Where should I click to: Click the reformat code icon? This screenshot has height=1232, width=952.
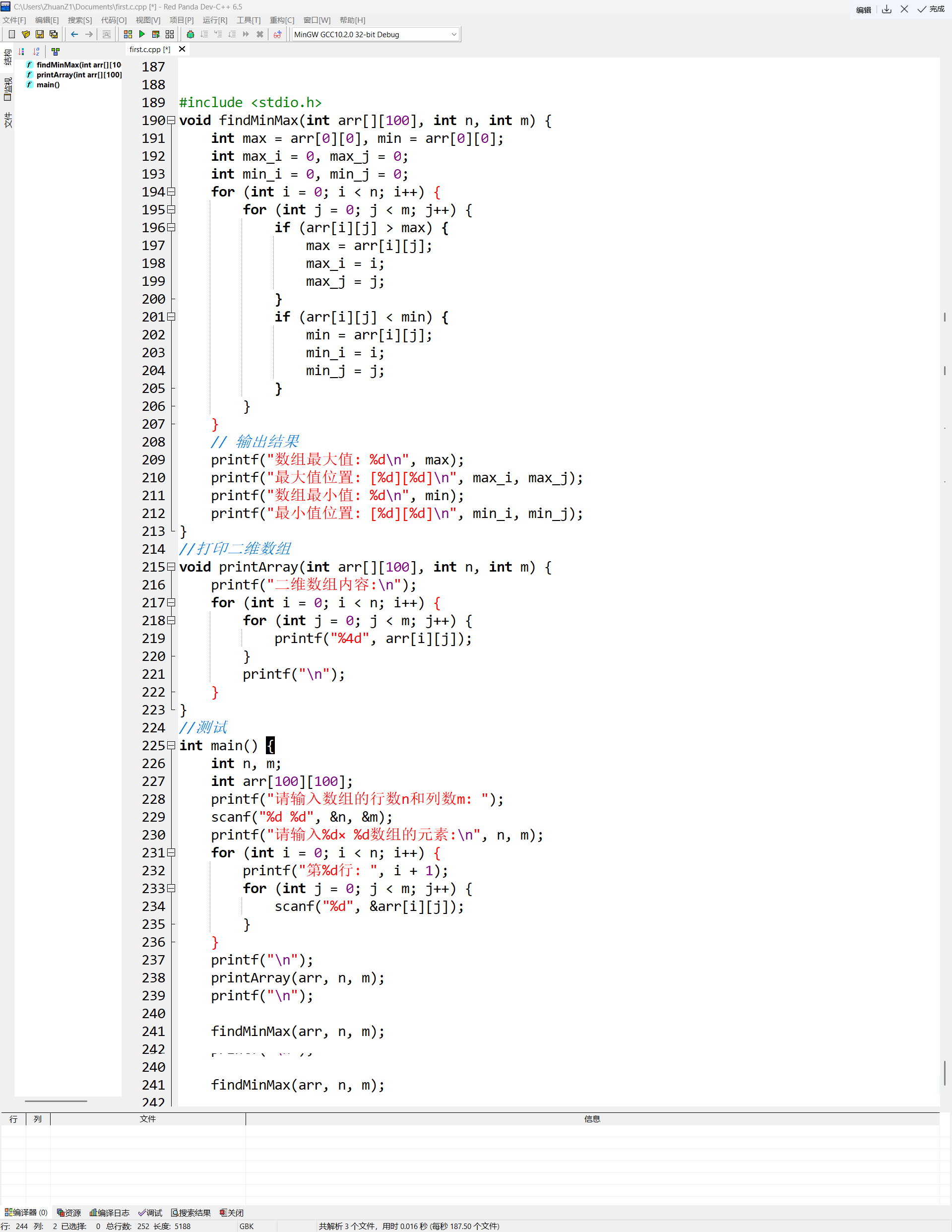tap(107, 34)
